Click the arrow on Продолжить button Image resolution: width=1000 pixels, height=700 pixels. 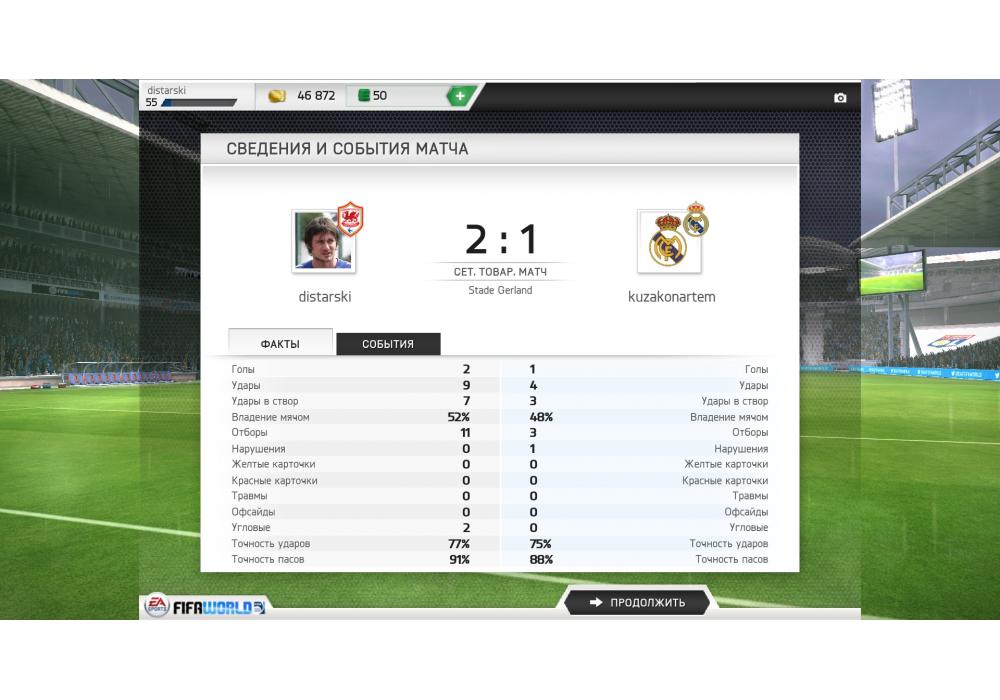(x=596, y=602)
